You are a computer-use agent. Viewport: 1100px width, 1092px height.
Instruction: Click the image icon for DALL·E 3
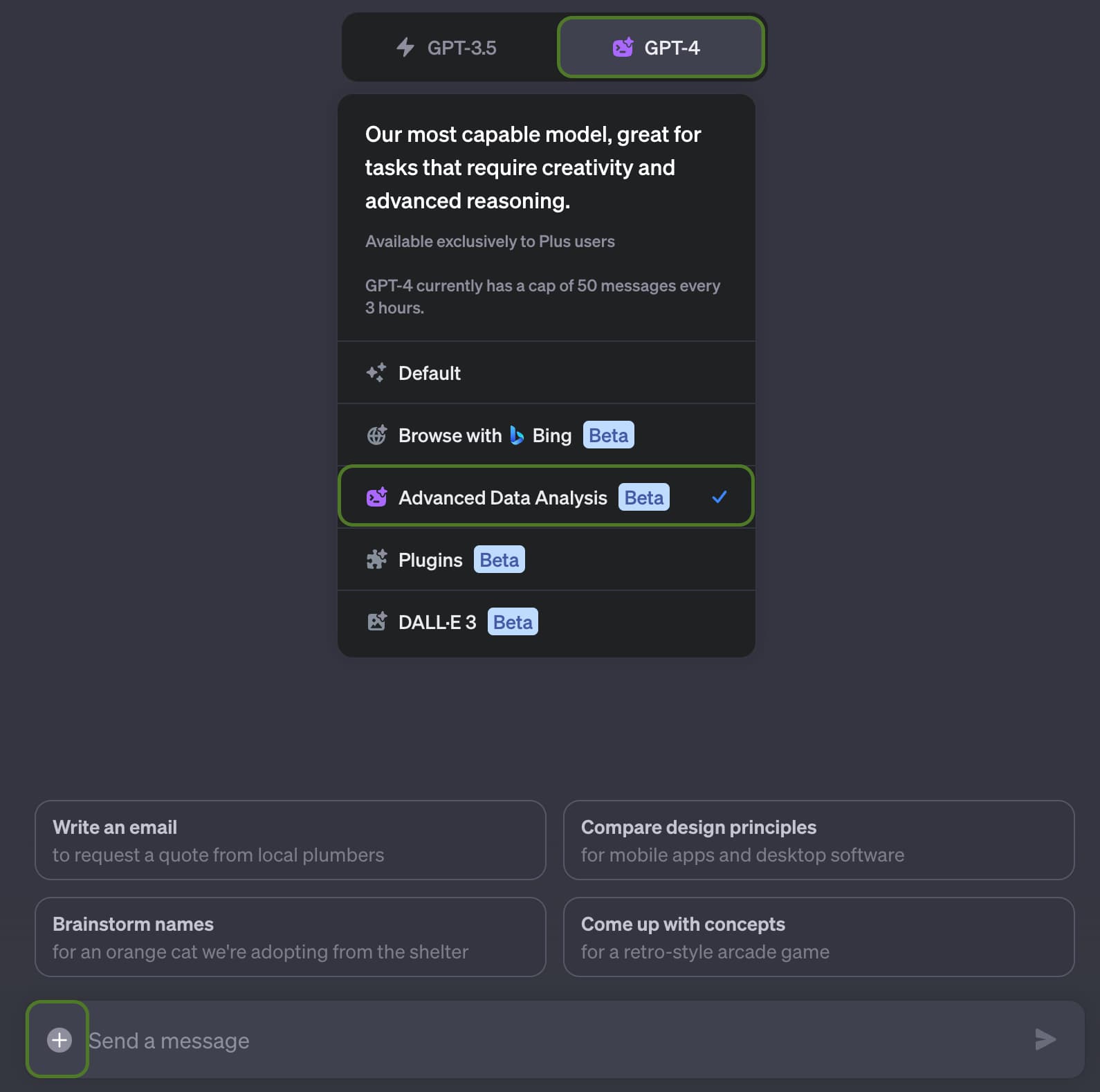(x=376, y=621)
